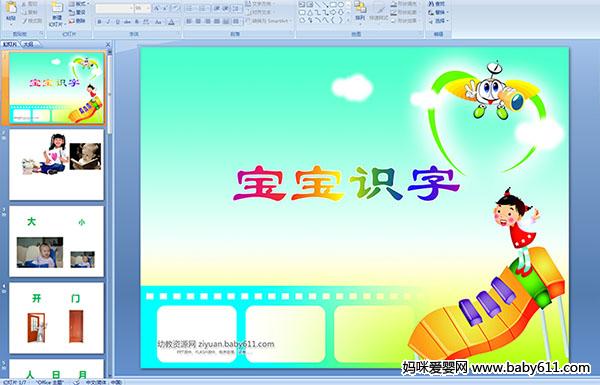Click the Reset slide (重设) icon

(x=72, y=12)
